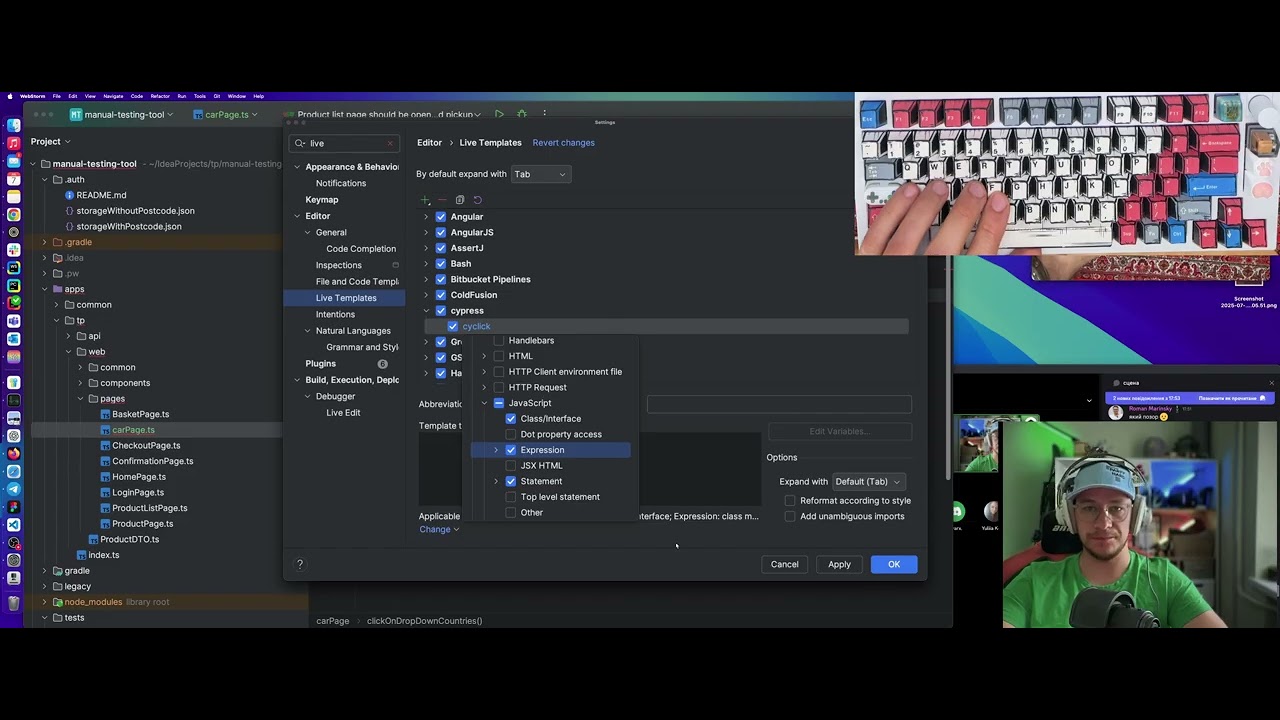Screen dimensions: 1280x720
Task: Disable the Bash template group checkbox
Action: point(441,264)
